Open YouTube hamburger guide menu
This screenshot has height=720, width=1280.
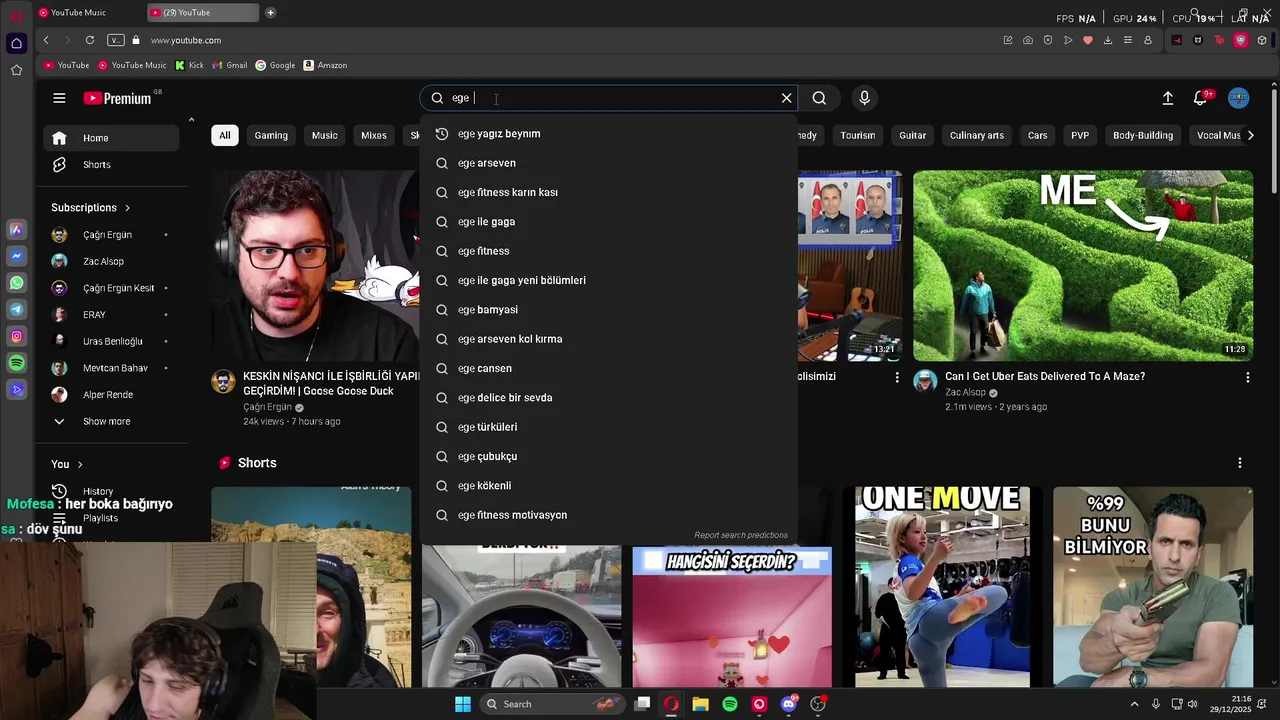click(59, 98)
